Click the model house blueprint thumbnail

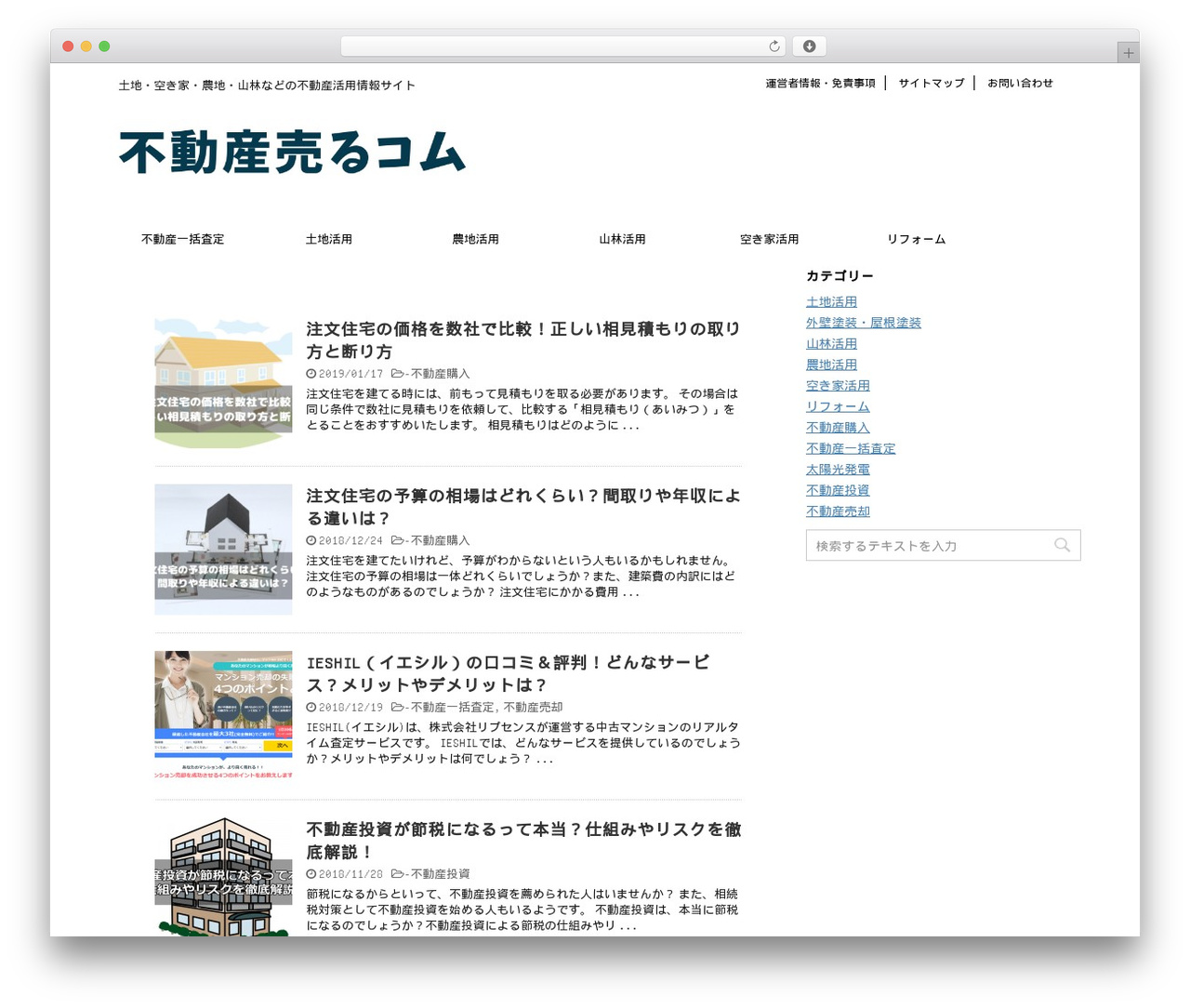point(223,550)
